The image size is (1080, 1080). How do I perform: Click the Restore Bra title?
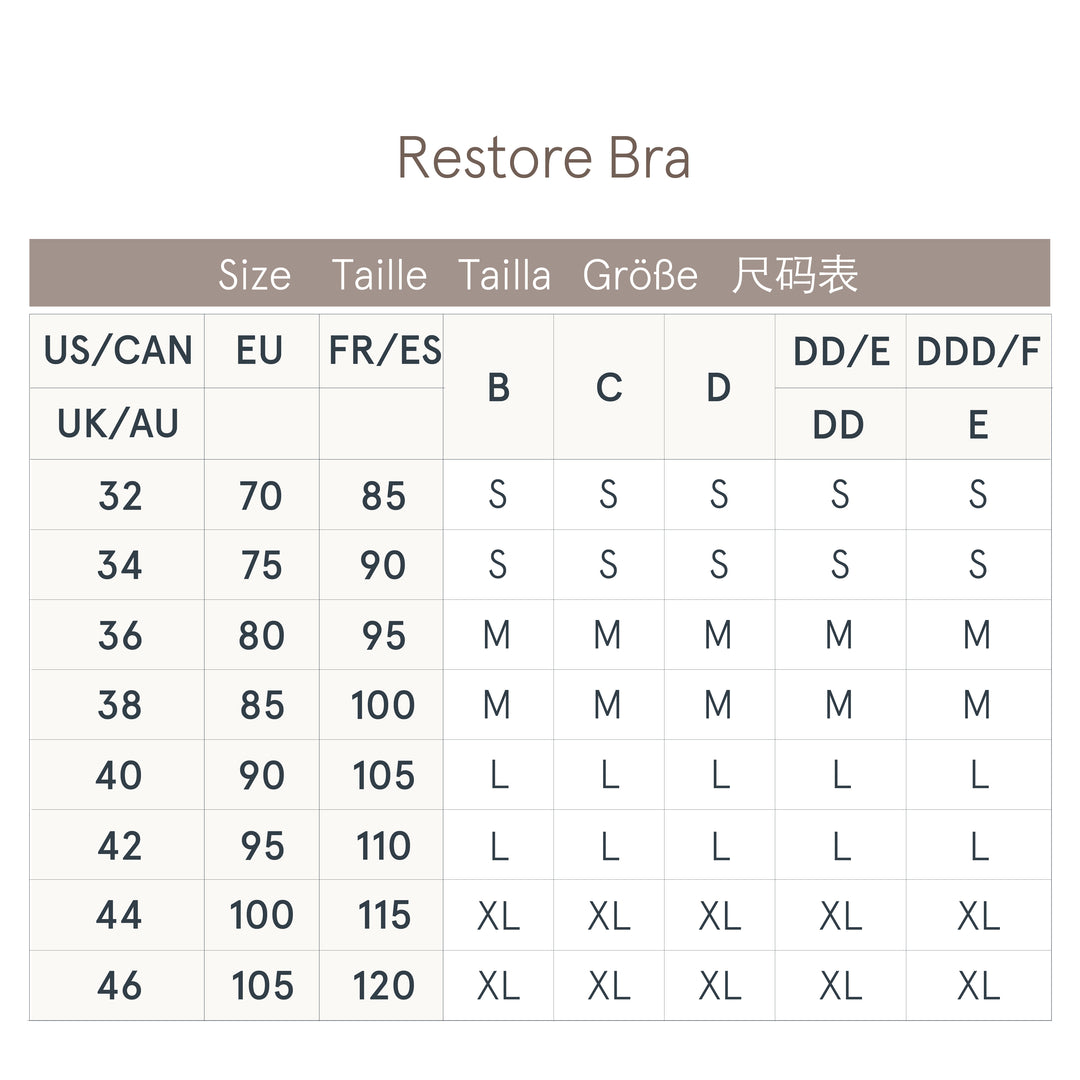[544, 158]
